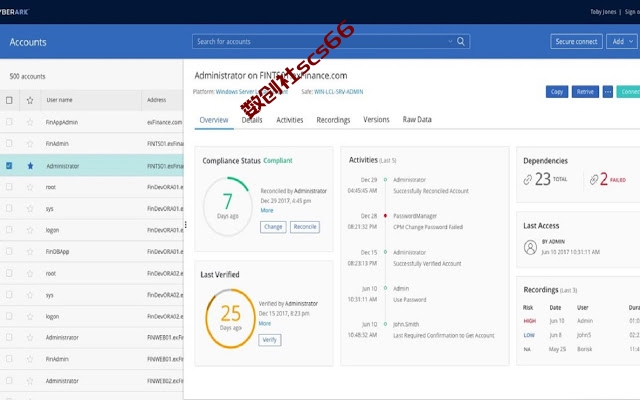The image size is (640, 400).
Task: Click the search magnifier icon
Action: (x=461, y=41)
